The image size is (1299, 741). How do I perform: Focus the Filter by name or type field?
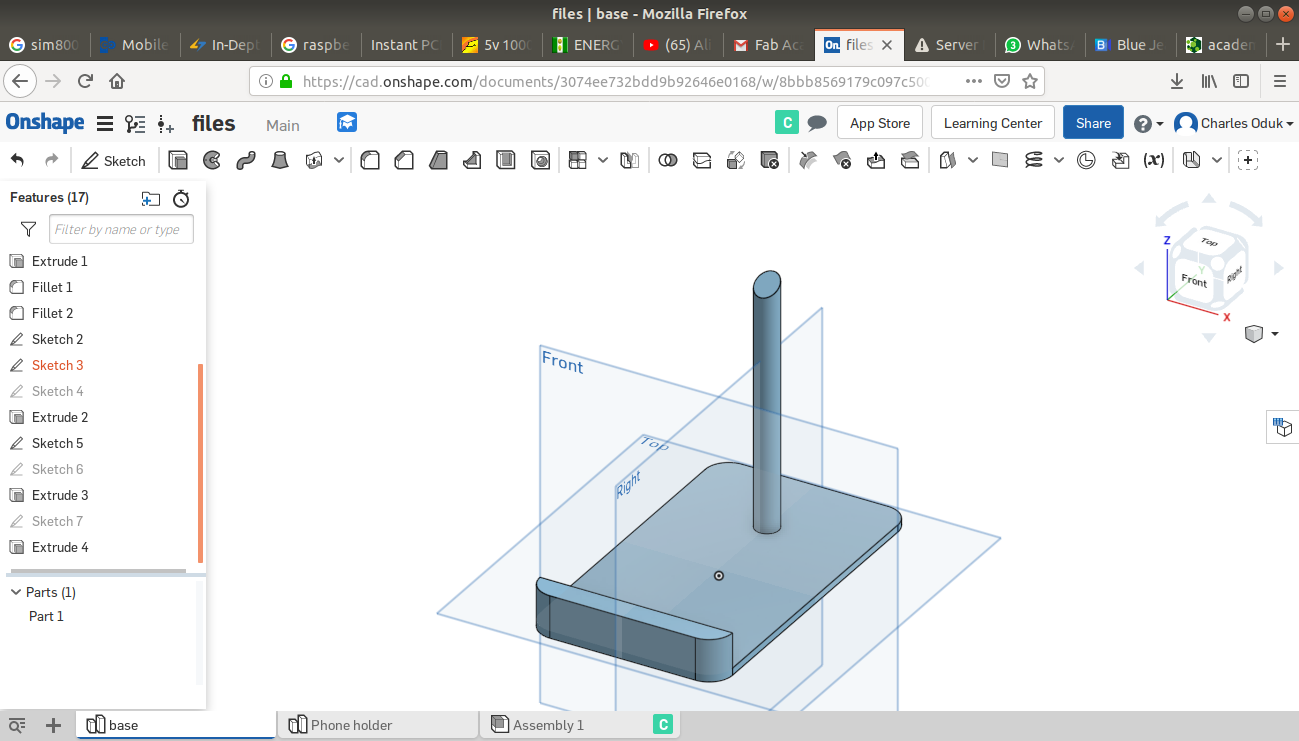tap(121, 229)
